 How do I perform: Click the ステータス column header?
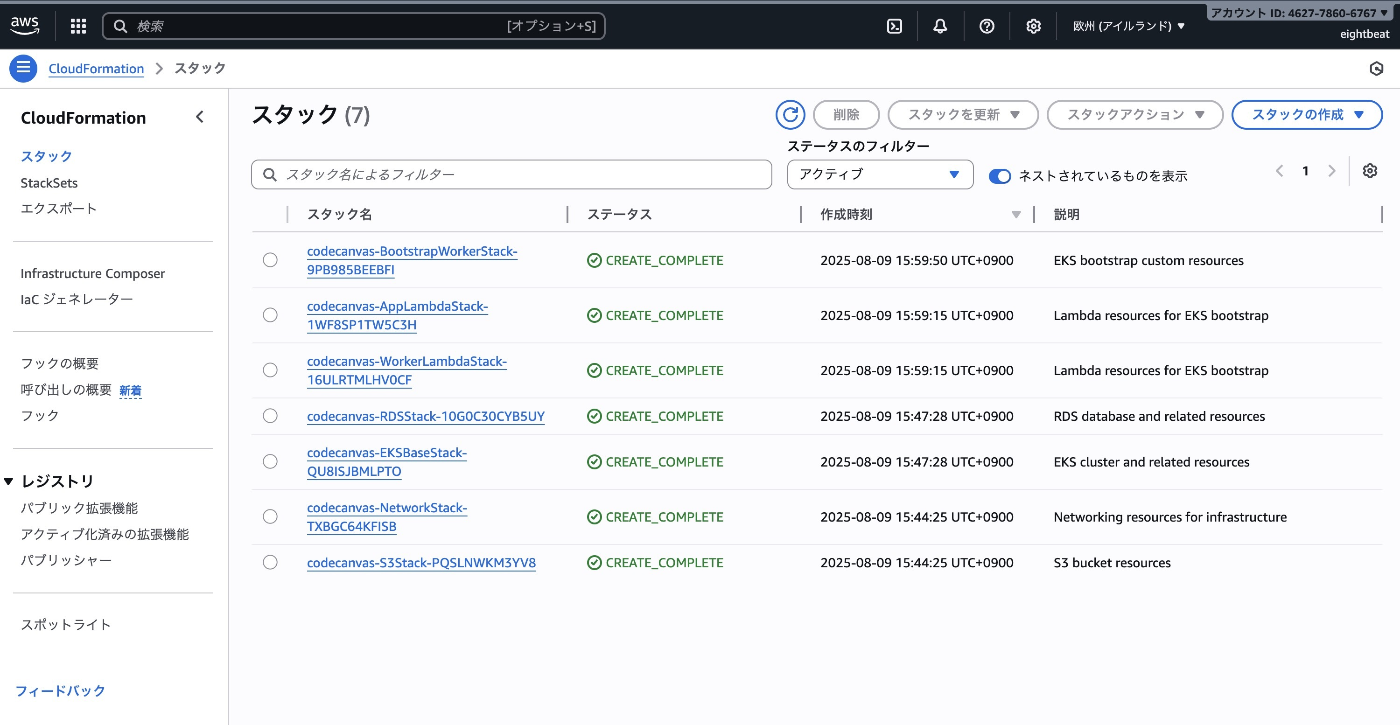(619, 214)
